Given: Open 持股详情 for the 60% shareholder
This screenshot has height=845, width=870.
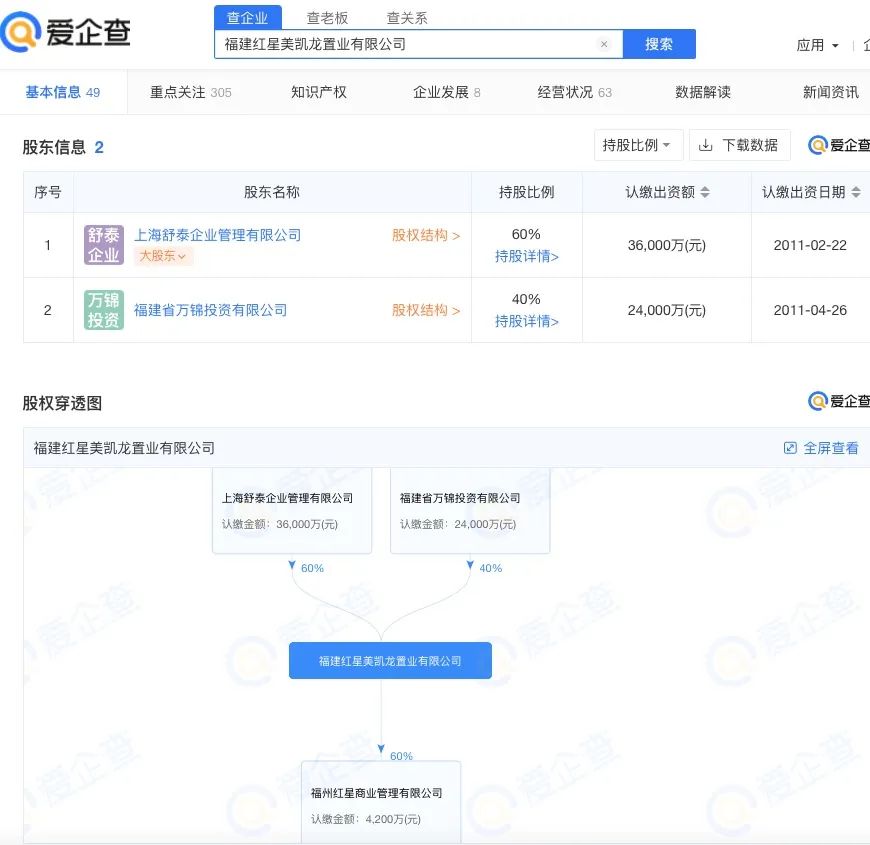Looking at the screenshot, I should point(527,256).
